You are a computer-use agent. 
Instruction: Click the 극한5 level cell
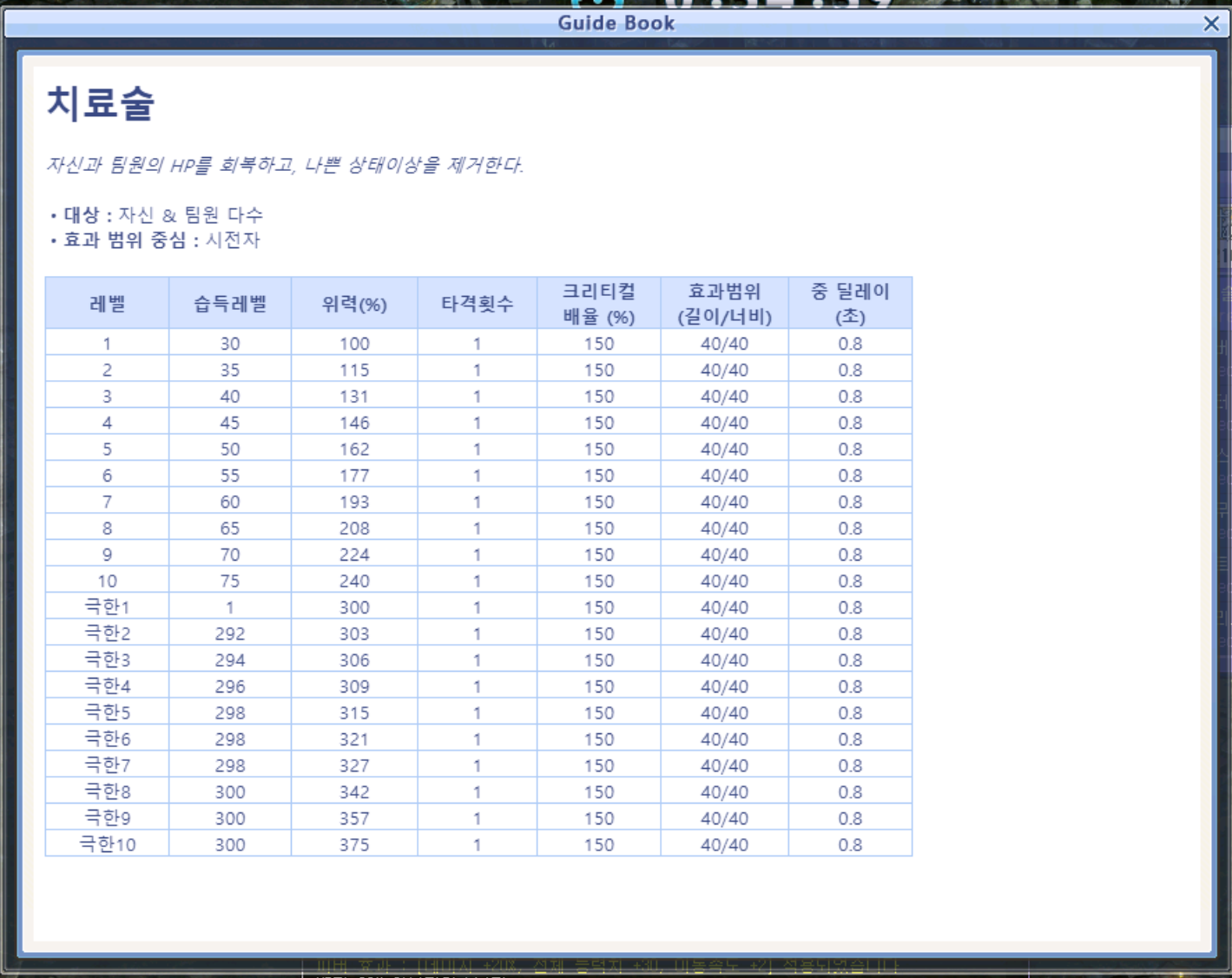(x=107, y=712)
